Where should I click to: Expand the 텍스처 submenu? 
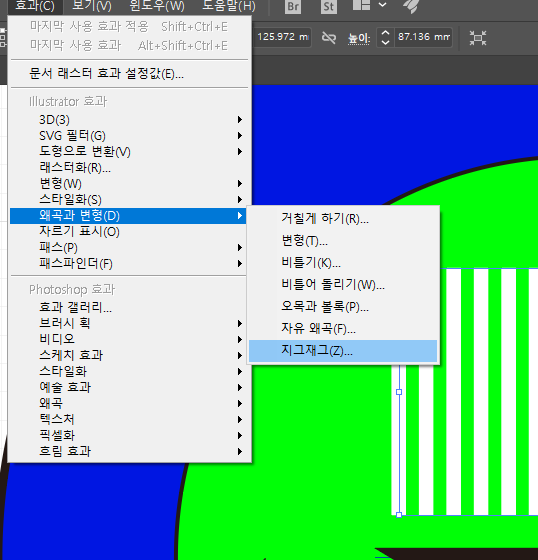pos(129,419)
